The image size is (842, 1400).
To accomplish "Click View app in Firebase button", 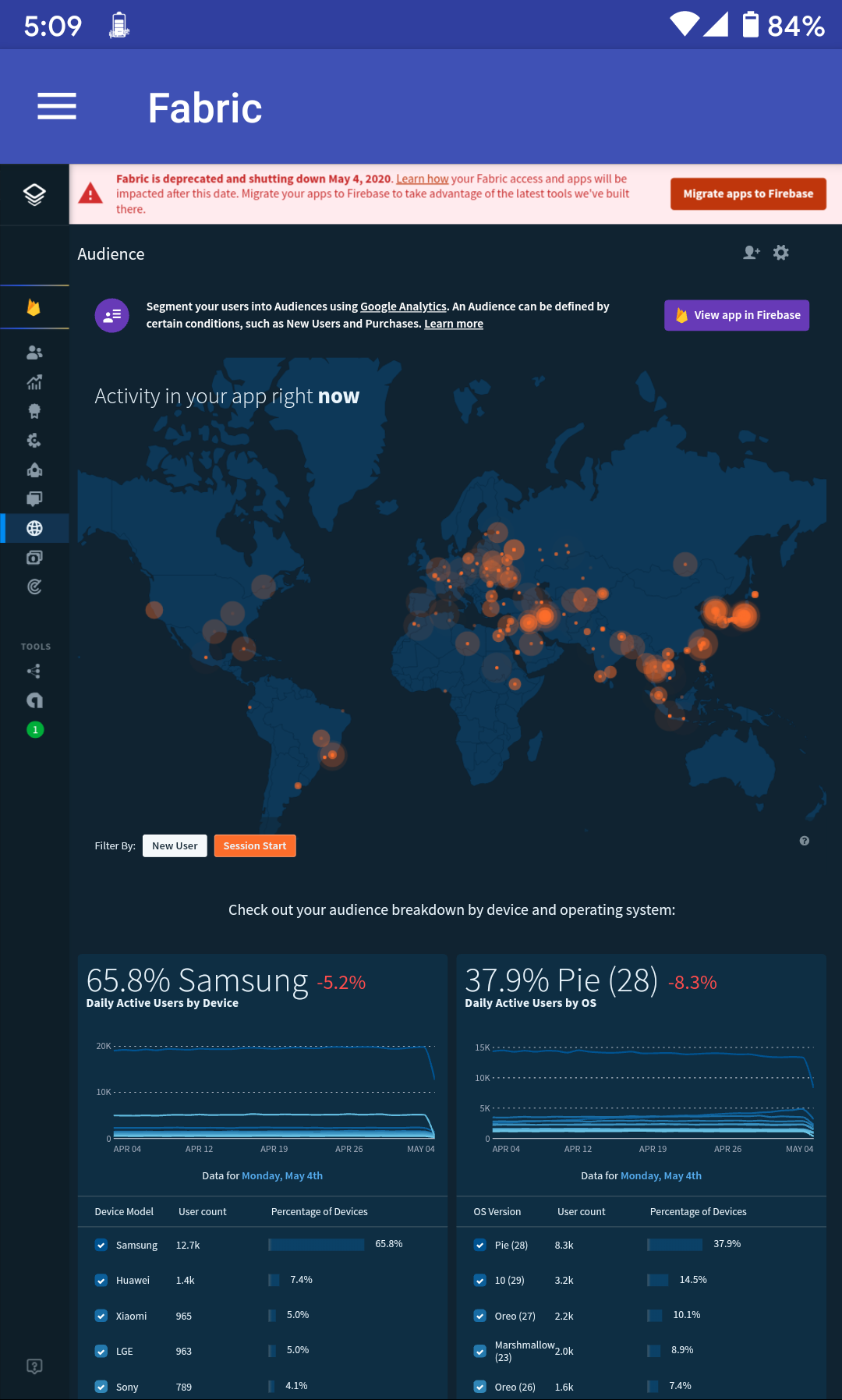I will 737,315.
